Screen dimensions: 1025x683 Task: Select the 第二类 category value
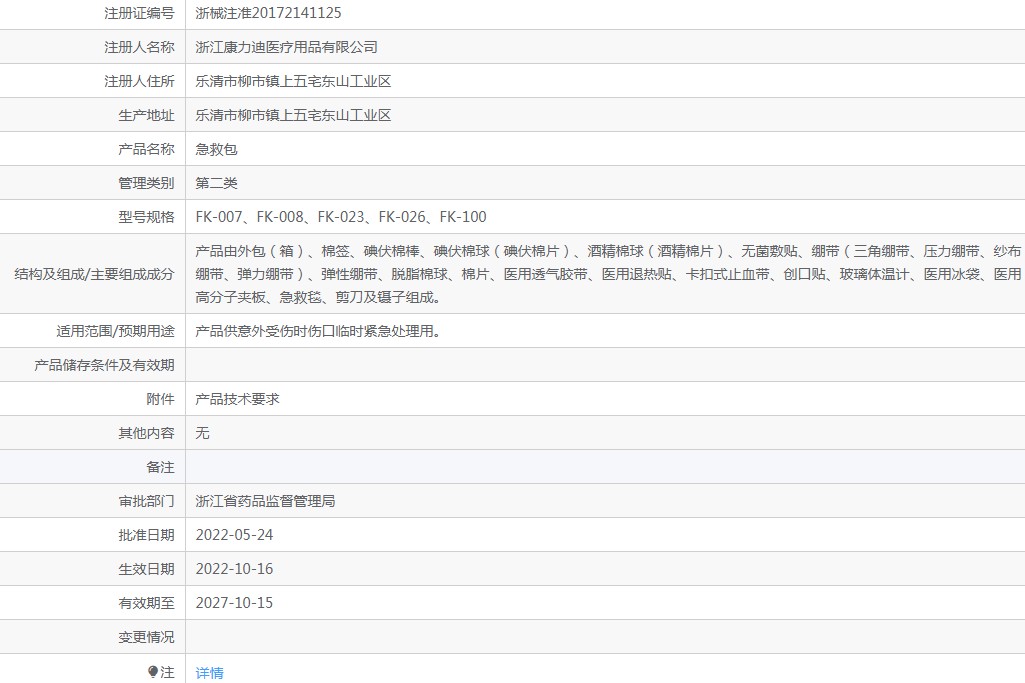click(x=216, y=183)
